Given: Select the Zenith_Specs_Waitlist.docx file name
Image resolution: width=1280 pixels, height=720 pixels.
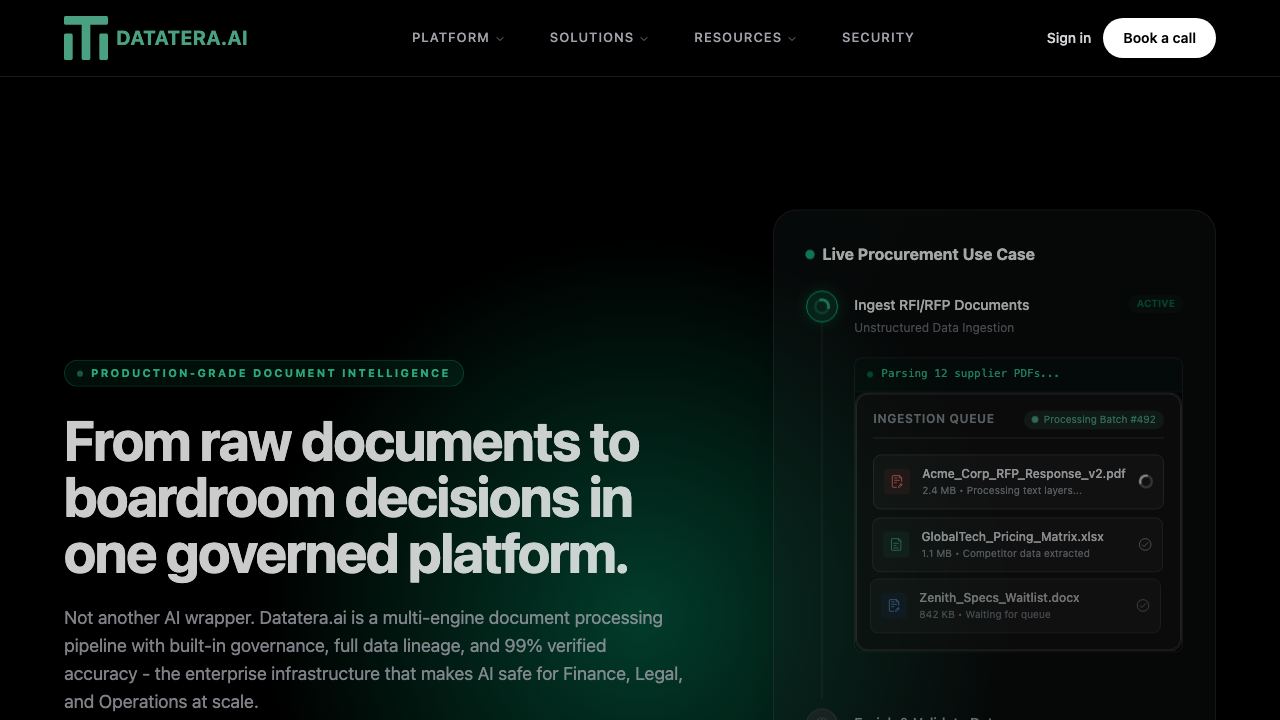Looking at the screenshot, I should tap(999, 598).
